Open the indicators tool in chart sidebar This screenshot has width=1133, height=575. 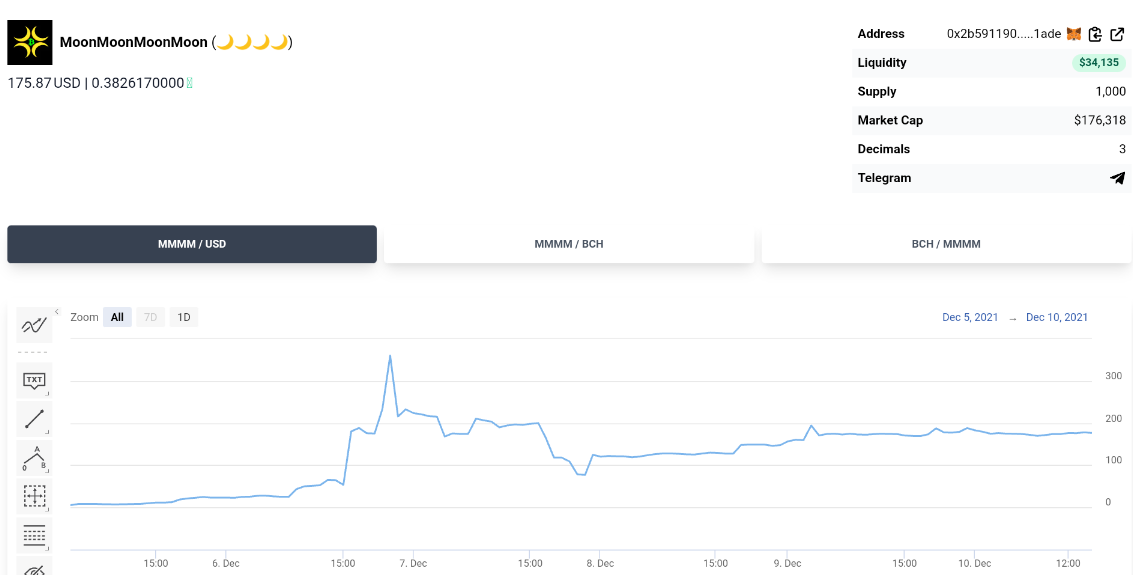34,325
